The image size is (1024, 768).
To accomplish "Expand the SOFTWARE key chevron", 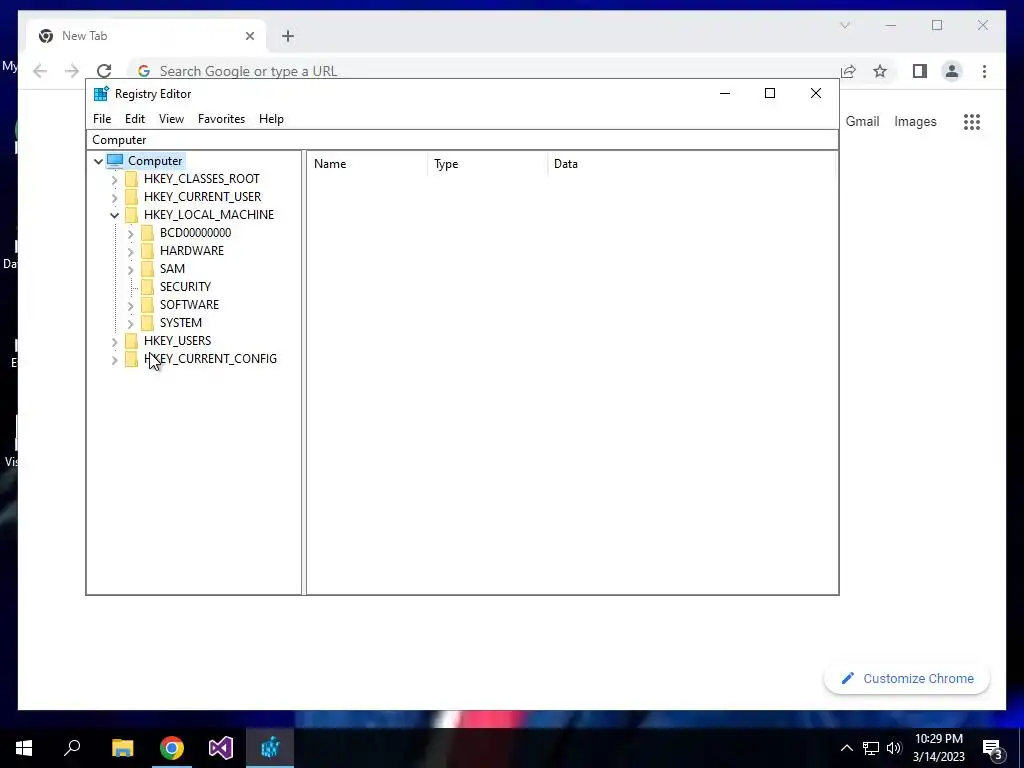I will pyautogui.click(x=131, y=305).
